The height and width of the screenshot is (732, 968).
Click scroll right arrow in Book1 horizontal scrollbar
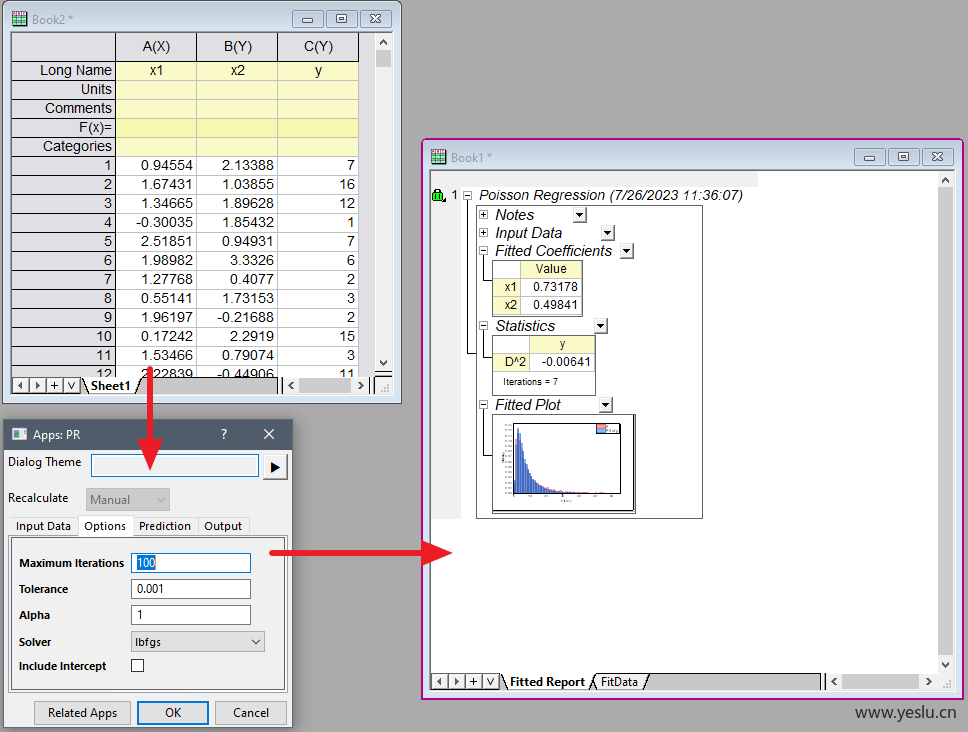pos(928,681)
